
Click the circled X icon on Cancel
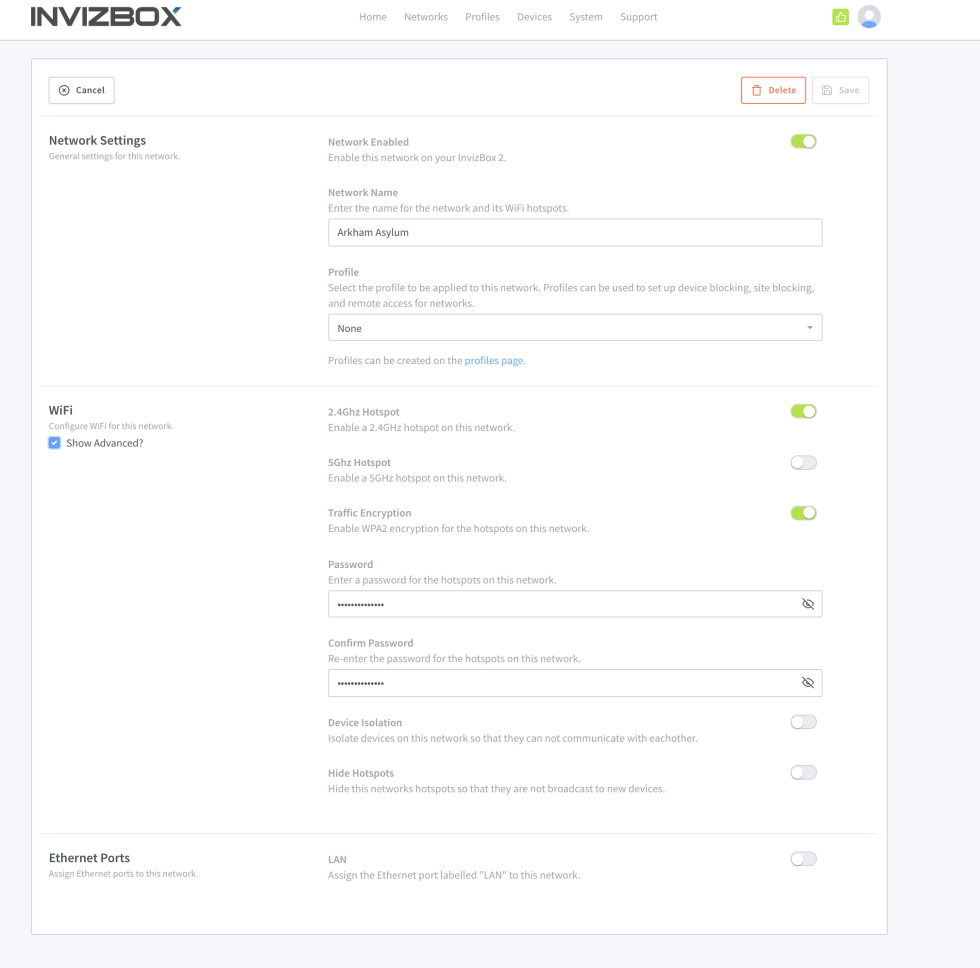(62, 89)
